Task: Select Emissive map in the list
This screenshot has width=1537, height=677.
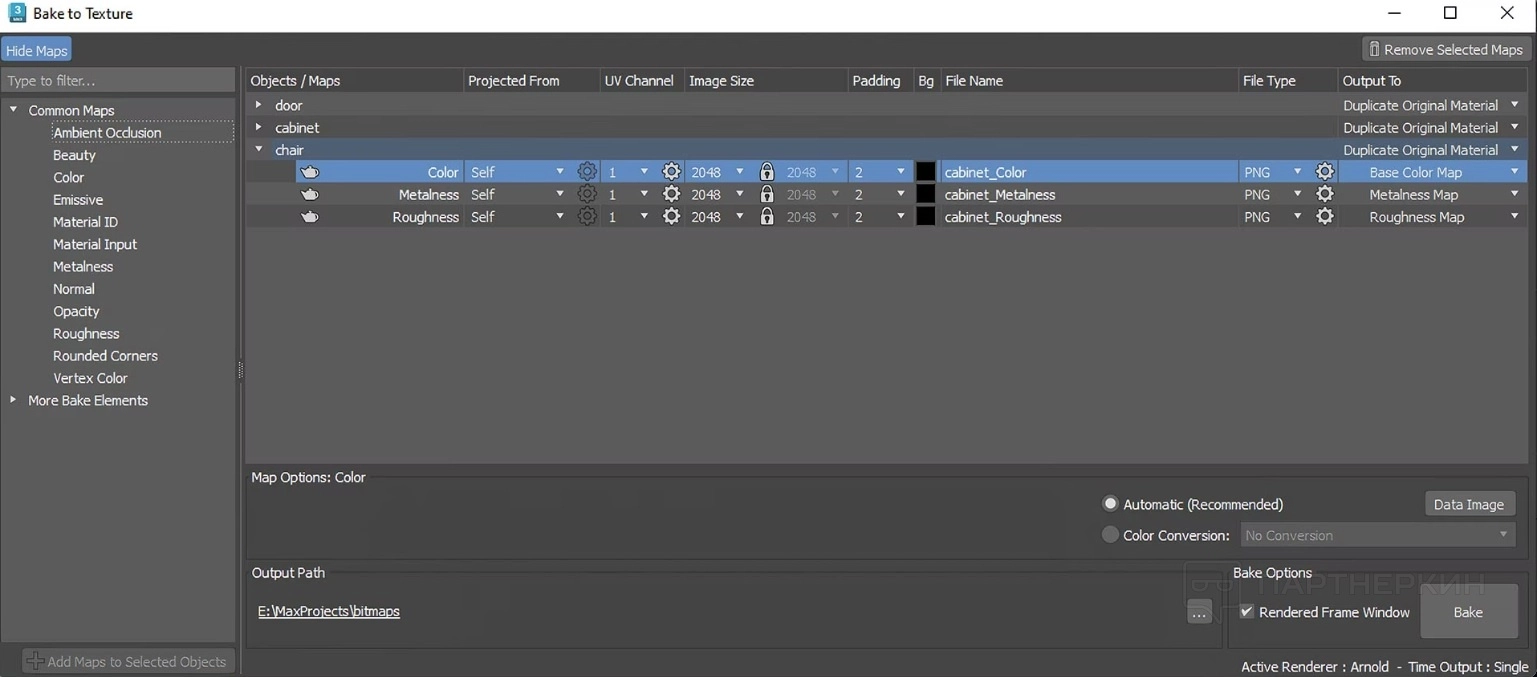Action: [78, 199]
